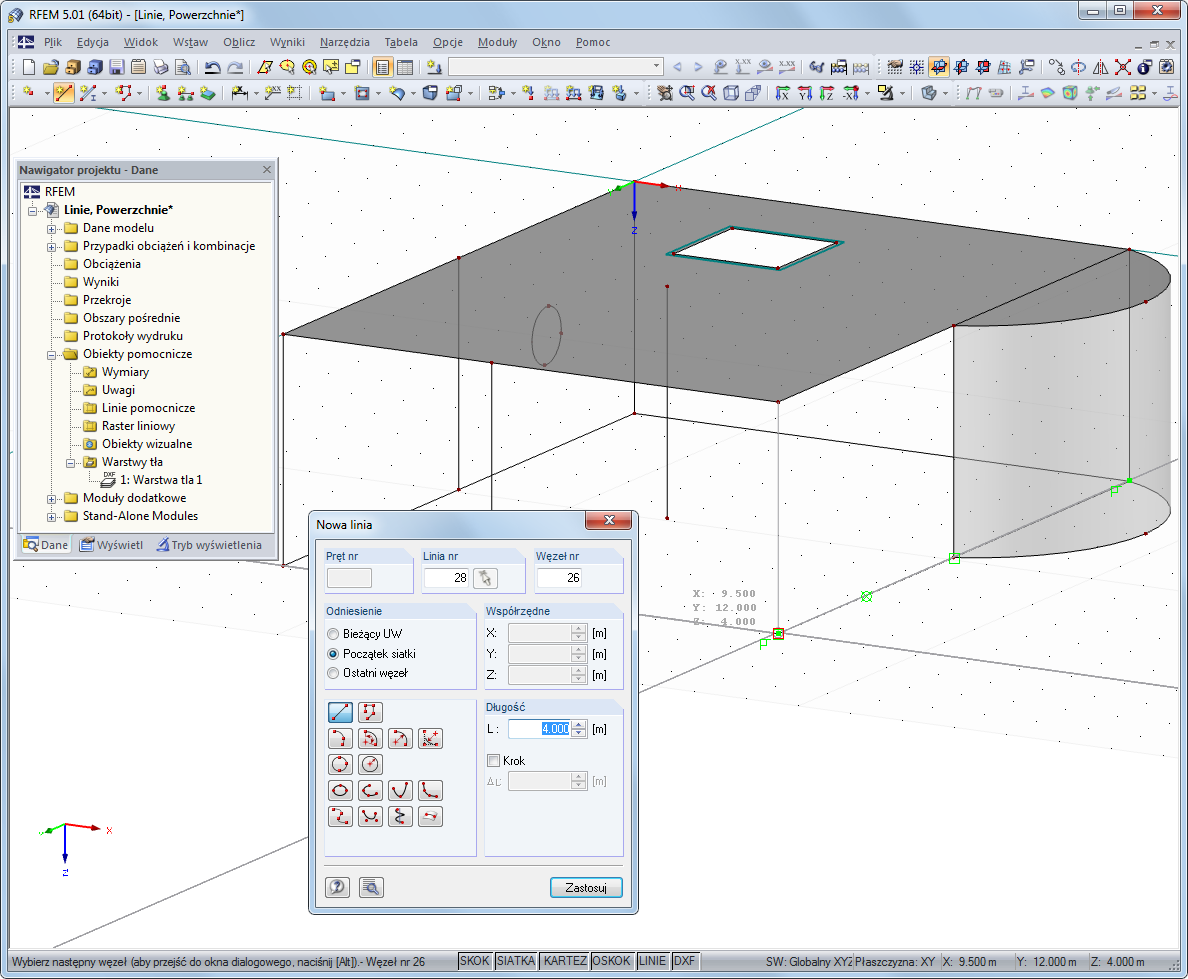Open the Narzędzia menu
Screen dimensions: 1188x979
tap(344, 42)
